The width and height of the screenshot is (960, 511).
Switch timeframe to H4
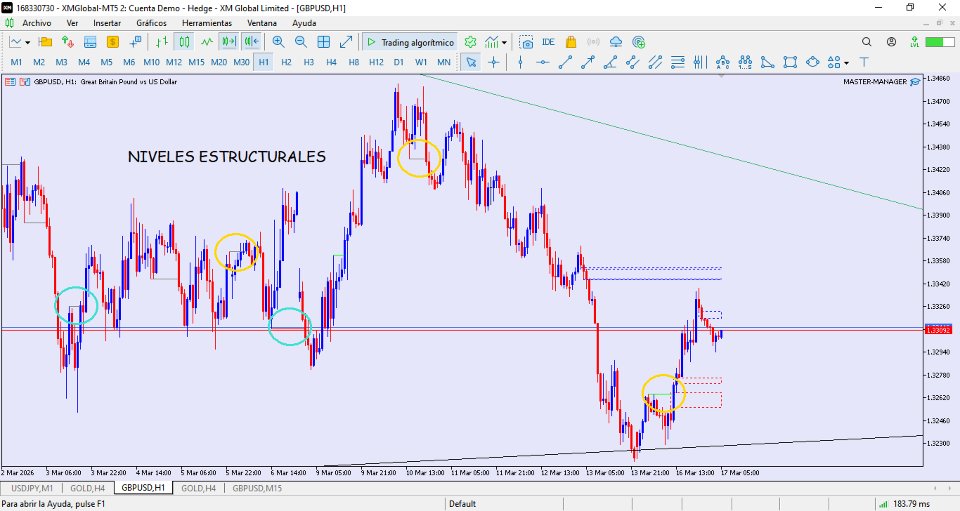pyautogui.click(x=331, y=62)
